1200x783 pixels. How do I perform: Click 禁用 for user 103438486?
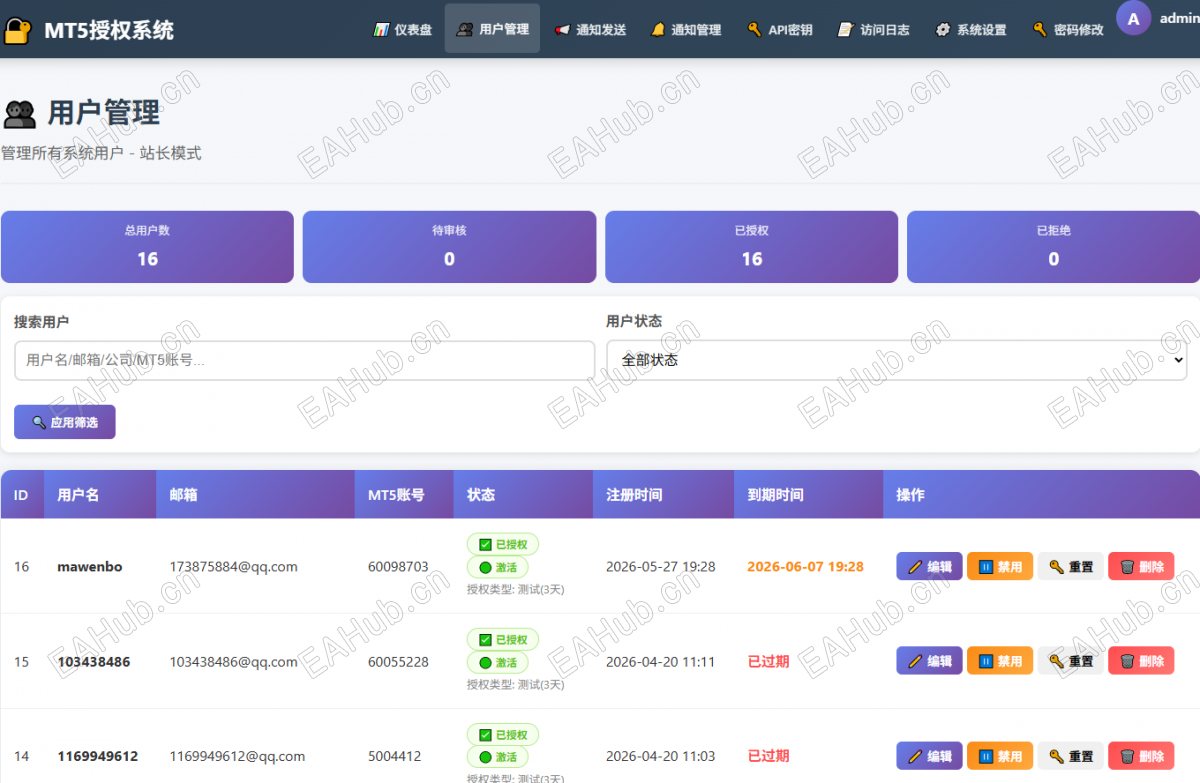click(1000, 661)
